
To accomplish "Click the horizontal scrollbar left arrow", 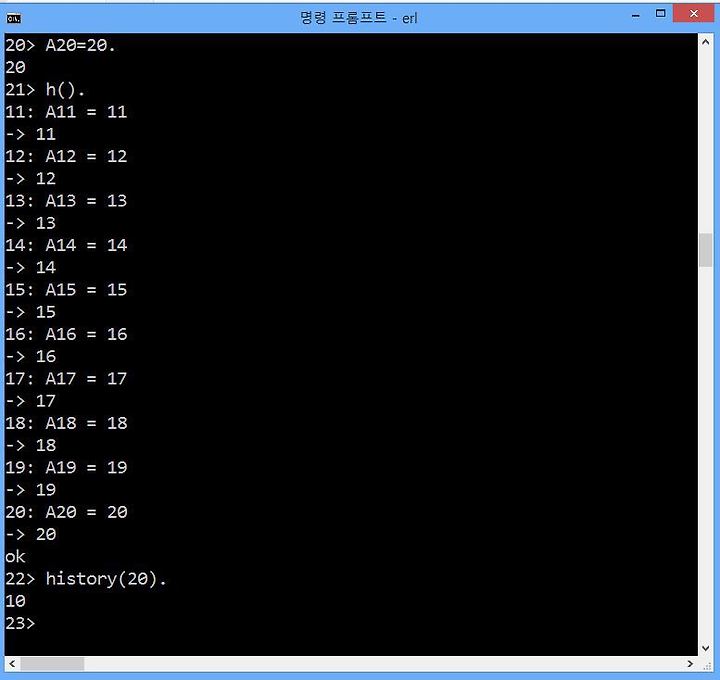I will tap(12, 663).
